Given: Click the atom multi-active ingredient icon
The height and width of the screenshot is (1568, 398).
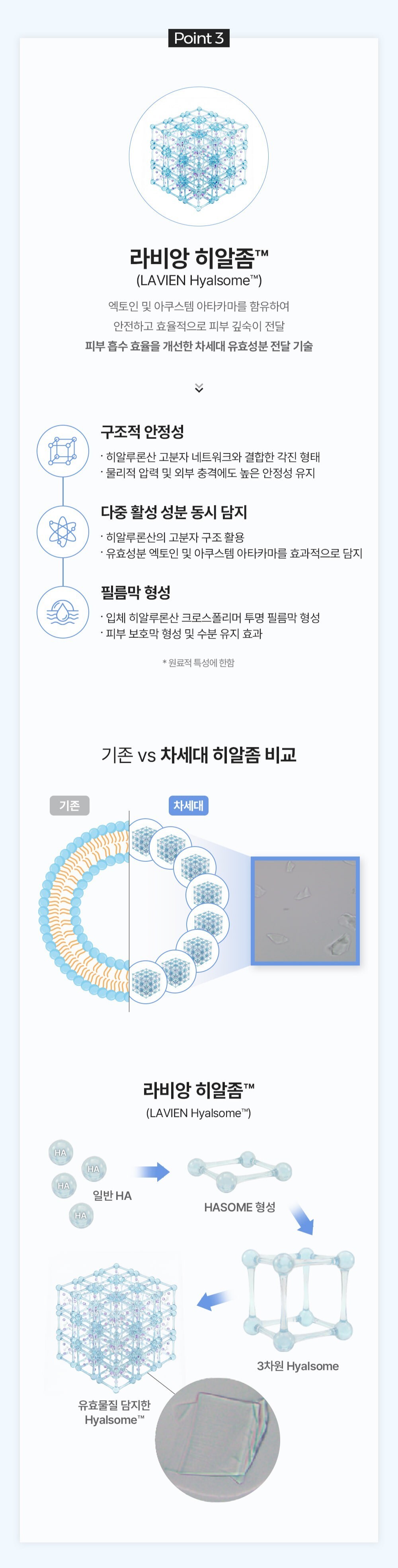Looking at the screenshot, I should coord(62,532).
